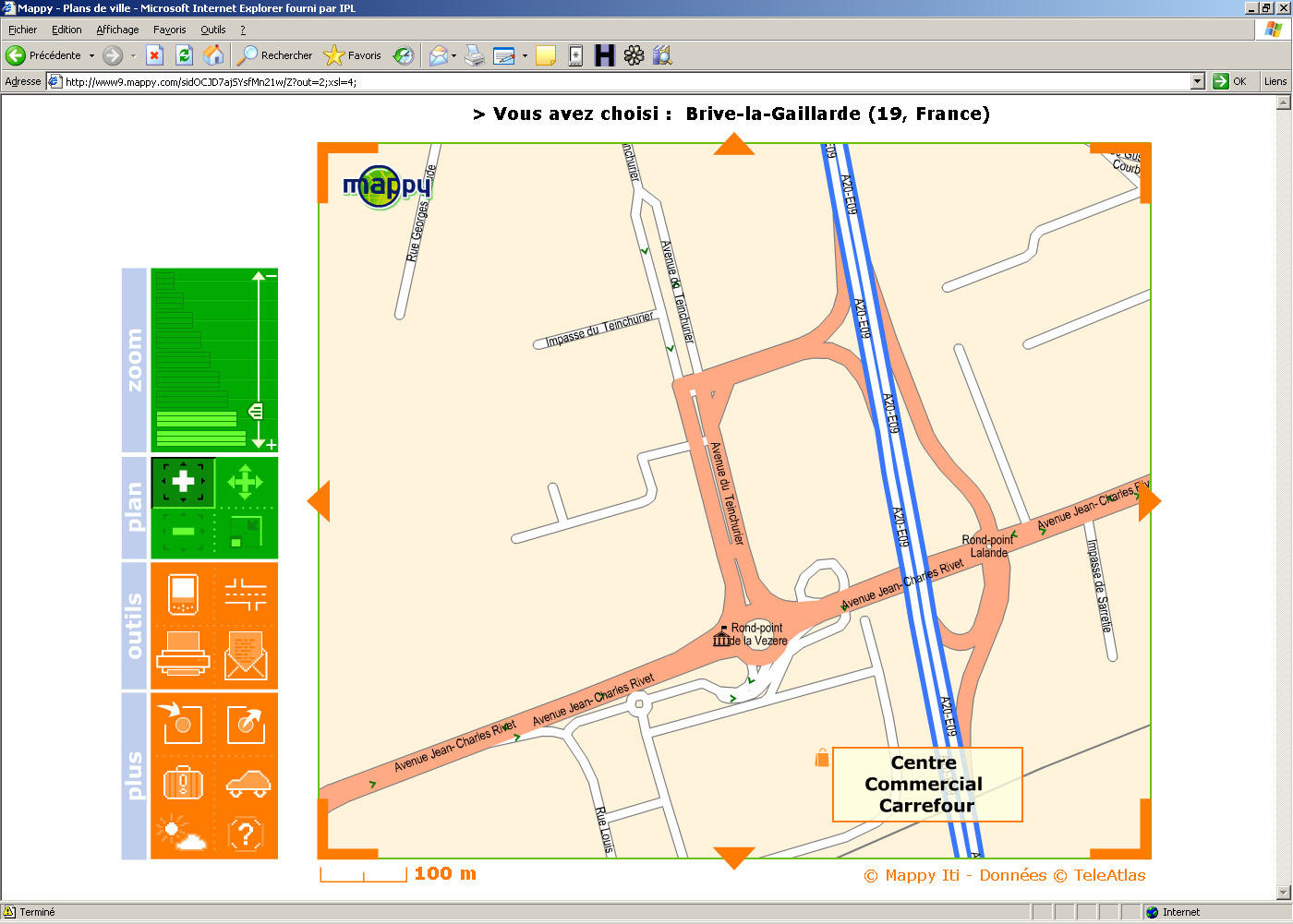Pan the map east with right arrow
The width and height of the screenshot is (1293, 924).
click(1150, 501)
